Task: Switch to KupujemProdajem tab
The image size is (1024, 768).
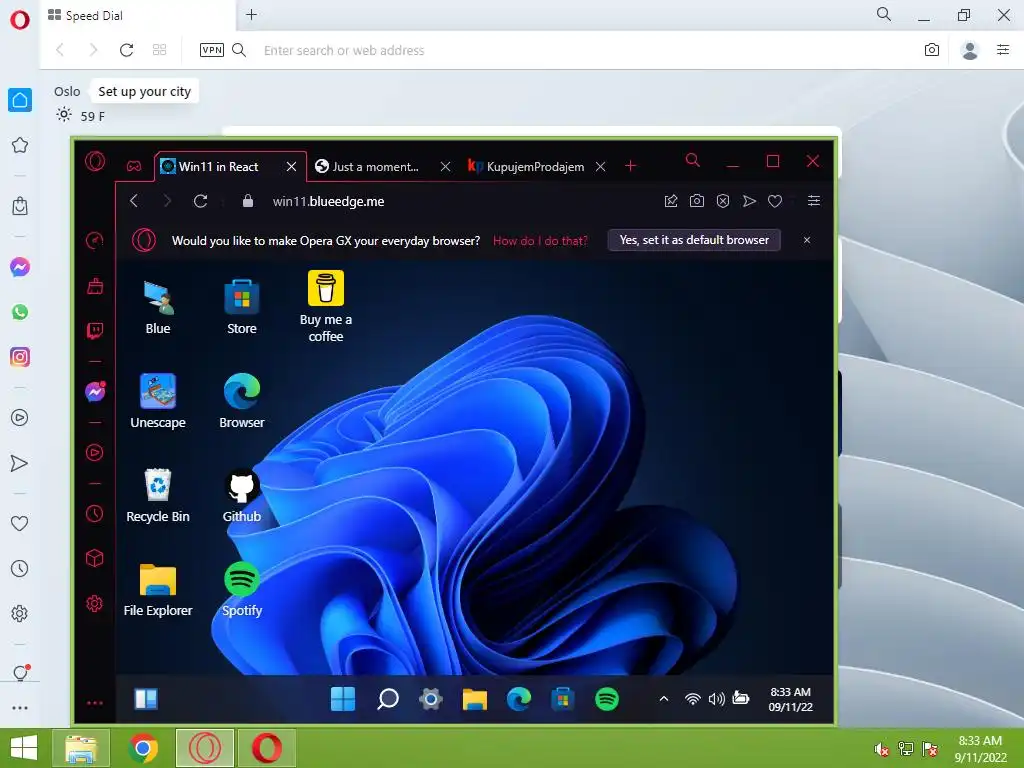Action: 536,167
